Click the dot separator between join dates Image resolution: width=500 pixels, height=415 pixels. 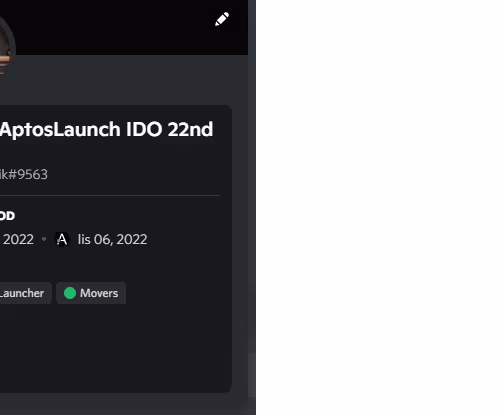[44, 239]
